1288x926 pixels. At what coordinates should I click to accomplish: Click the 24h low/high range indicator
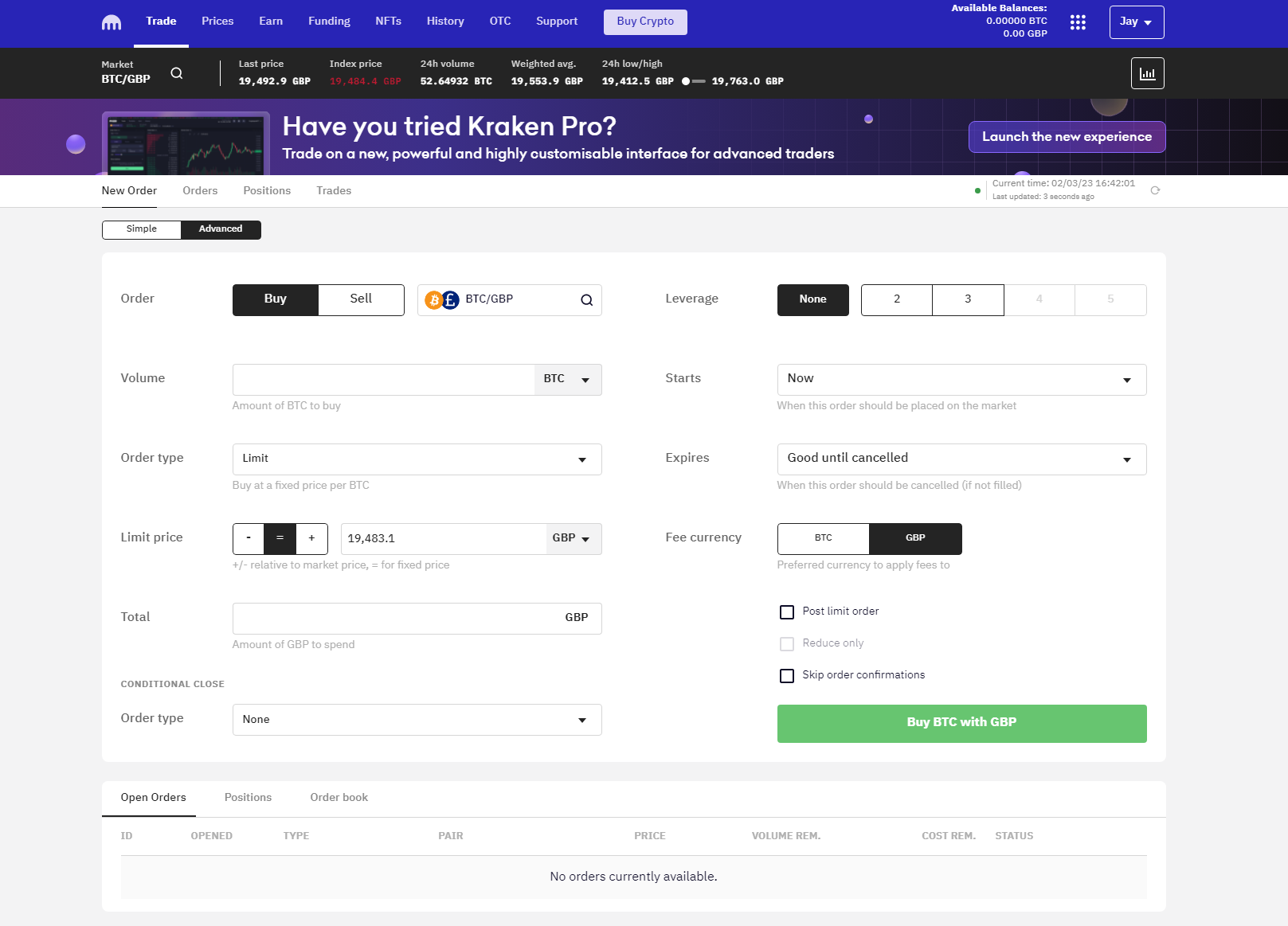click(693, 81)
